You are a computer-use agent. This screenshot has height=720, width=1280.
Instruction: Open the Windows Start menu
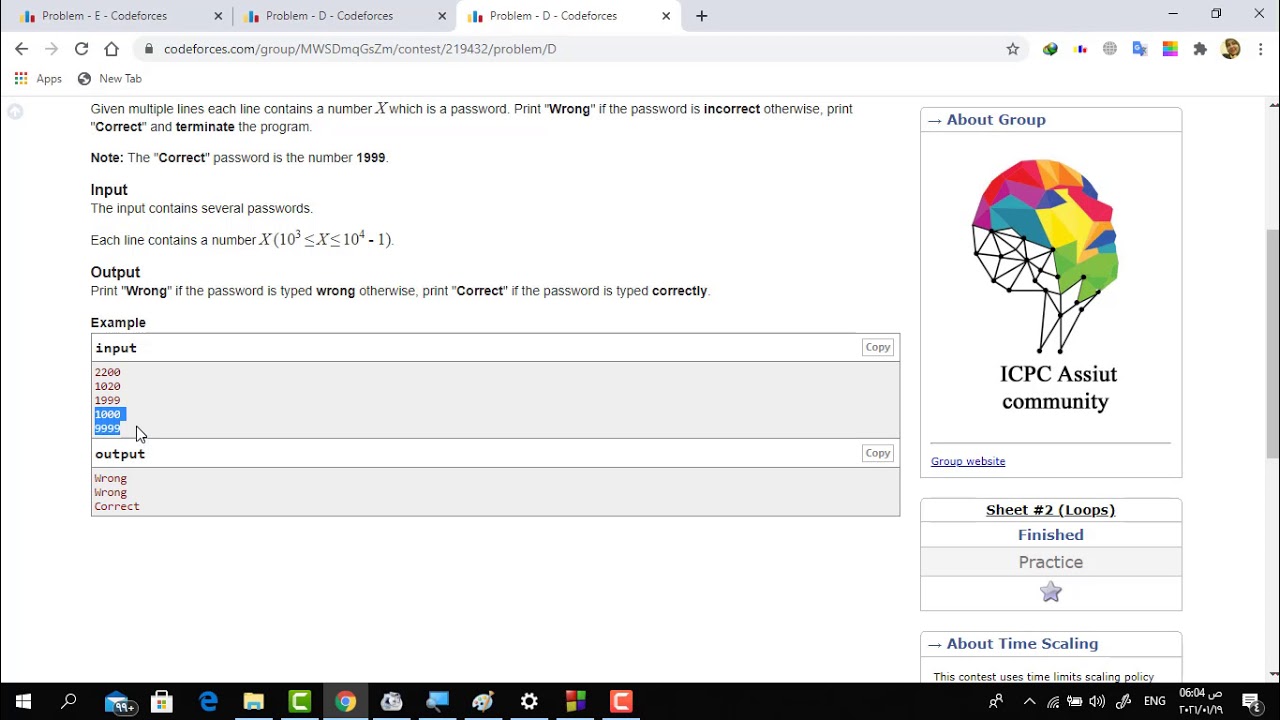[23, 701]
